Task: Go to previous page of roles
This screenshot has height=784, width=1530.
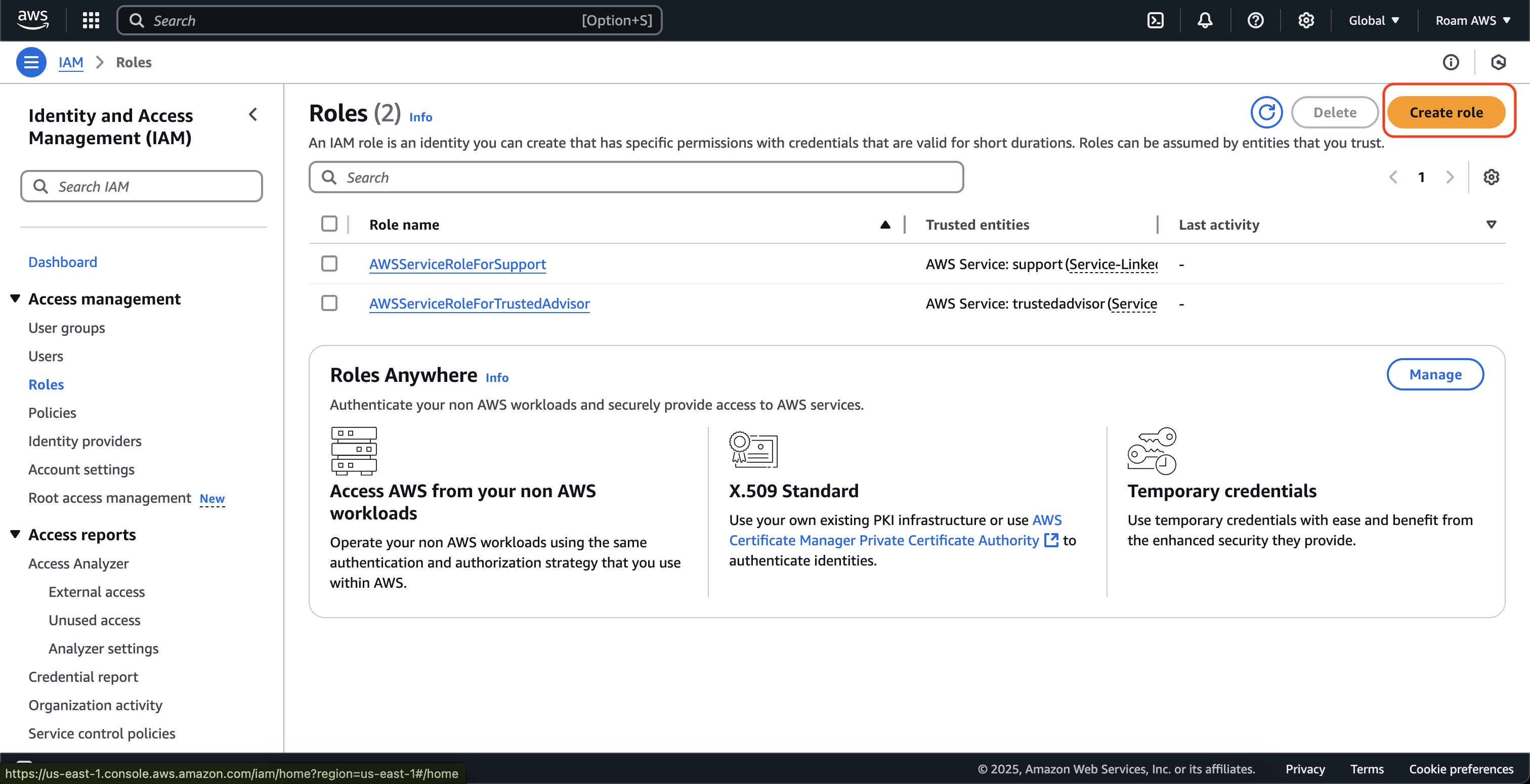Action: (x=1393, y=177)
